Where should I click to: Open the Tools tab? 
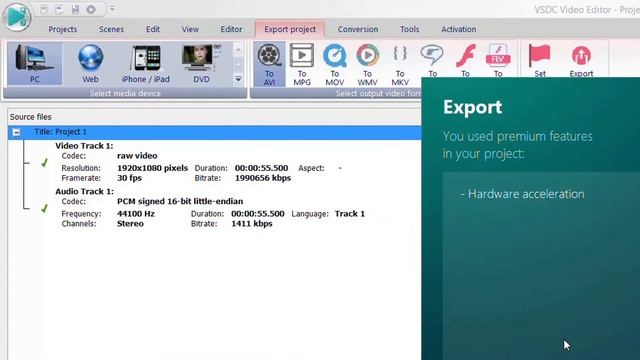pyautogui.click(x=409, y=29)
